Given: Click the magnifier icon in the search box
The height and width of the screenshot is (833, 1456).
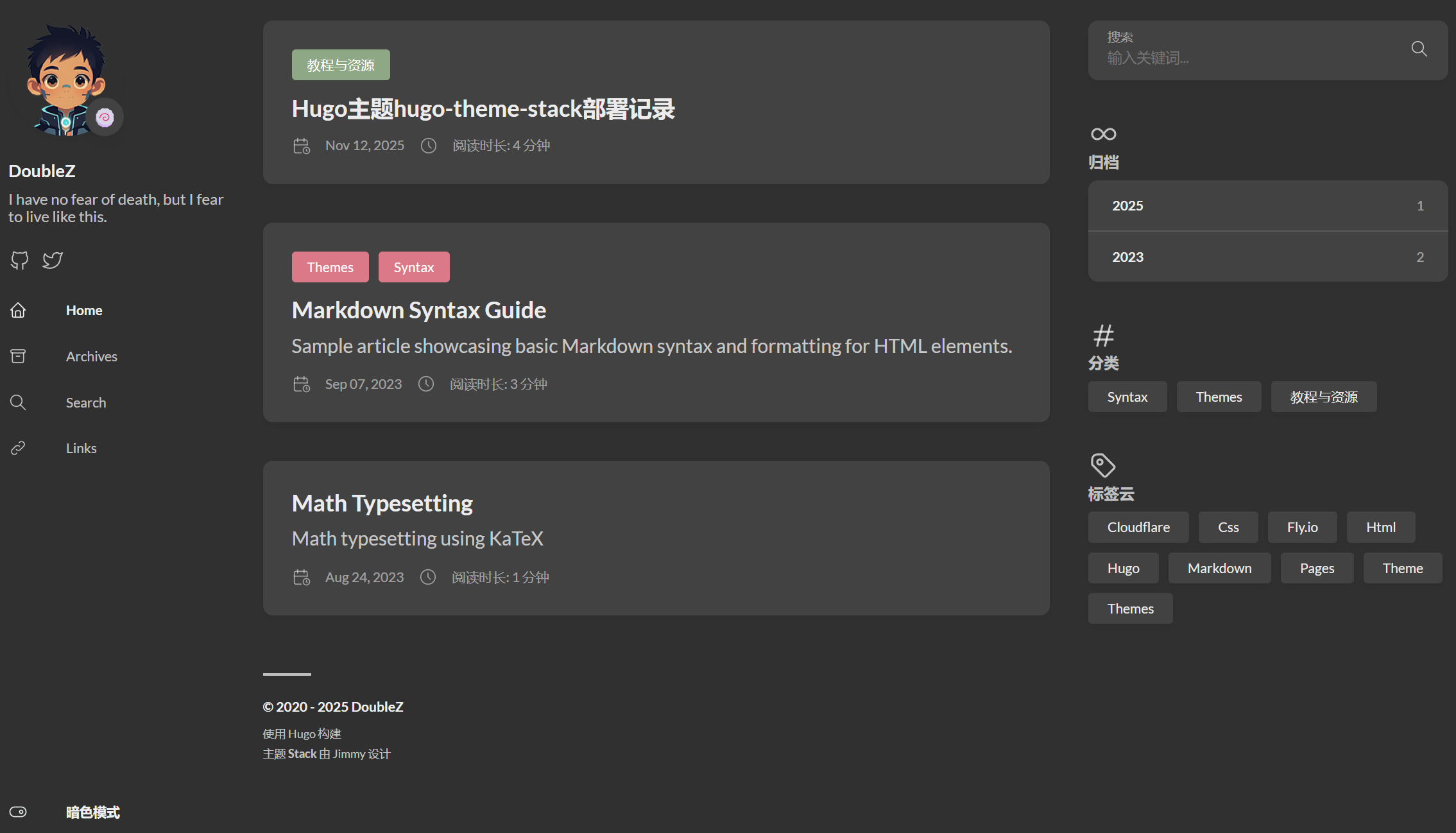Looking at the screenshot, I should click(1419, 49).
